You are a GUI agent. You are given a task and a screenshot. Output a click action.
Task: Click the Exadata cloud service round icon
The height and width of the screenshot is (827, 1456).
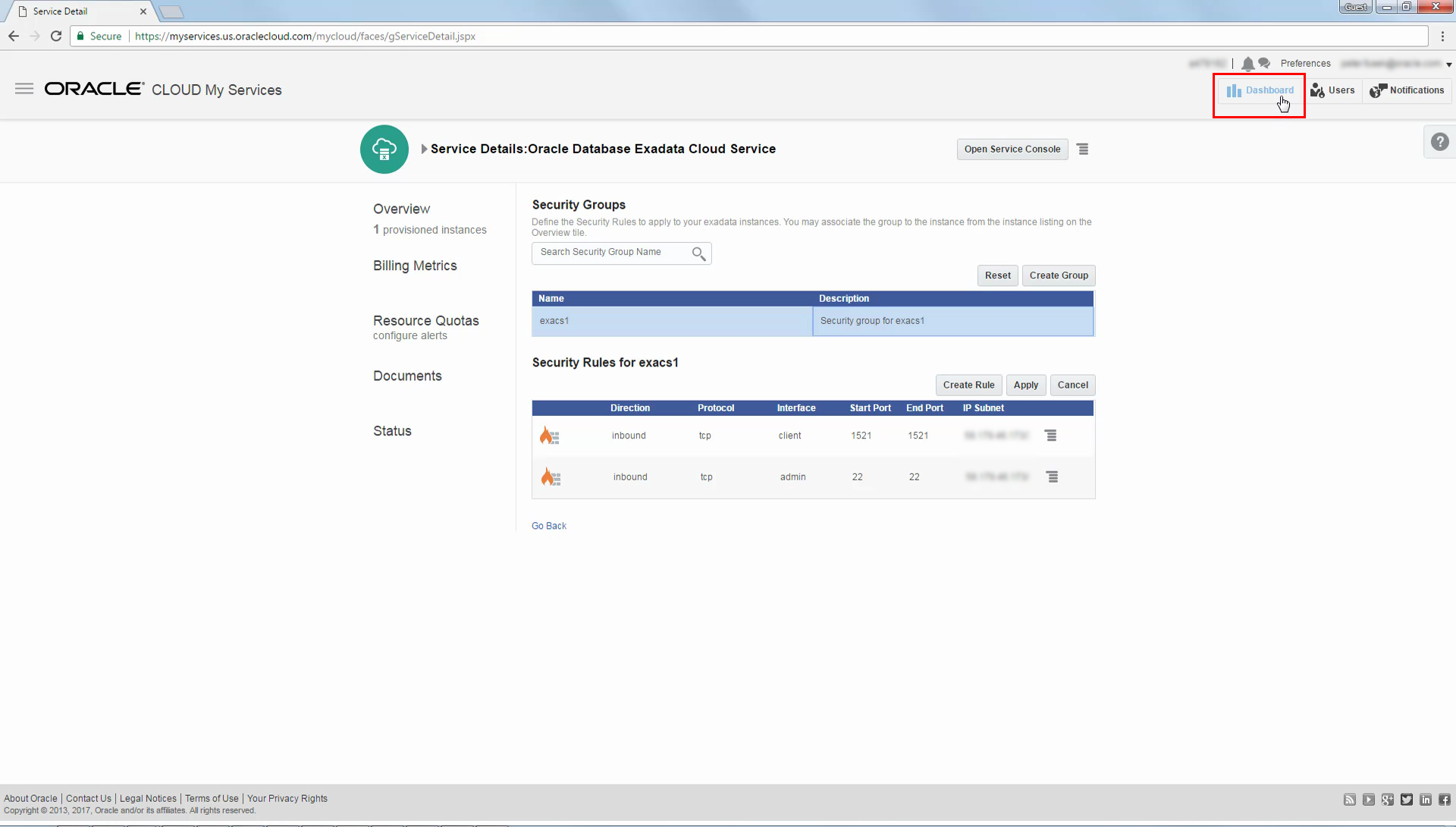(384, 149)
